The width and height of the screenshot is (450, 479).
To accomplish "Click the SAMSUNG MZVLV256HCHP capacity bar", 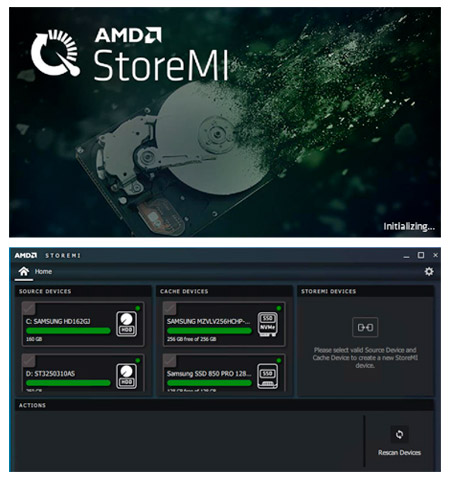I will click(x=209, y=331).
